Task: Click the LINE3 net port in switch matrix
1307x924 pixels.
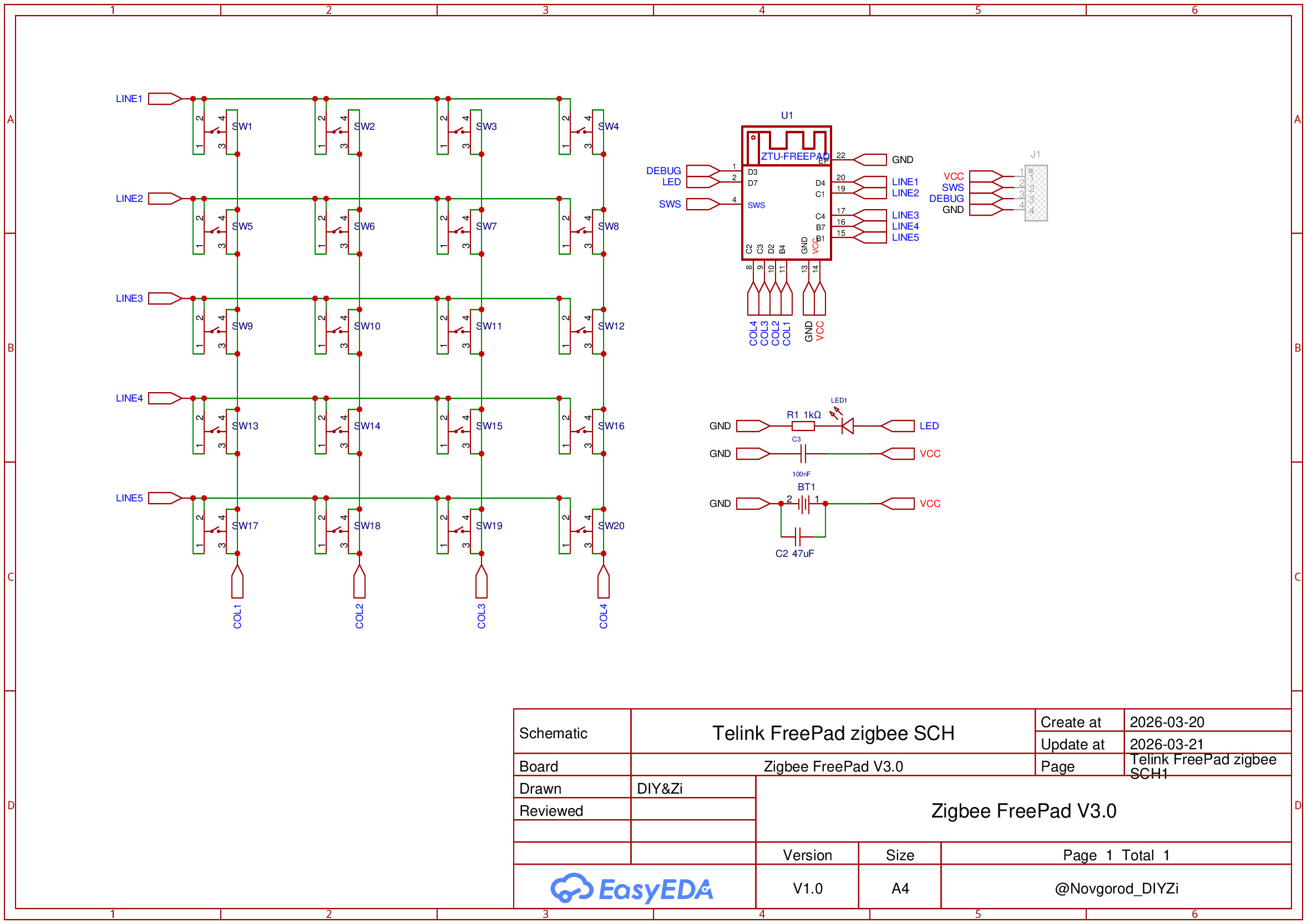Action: coord(165,299)
